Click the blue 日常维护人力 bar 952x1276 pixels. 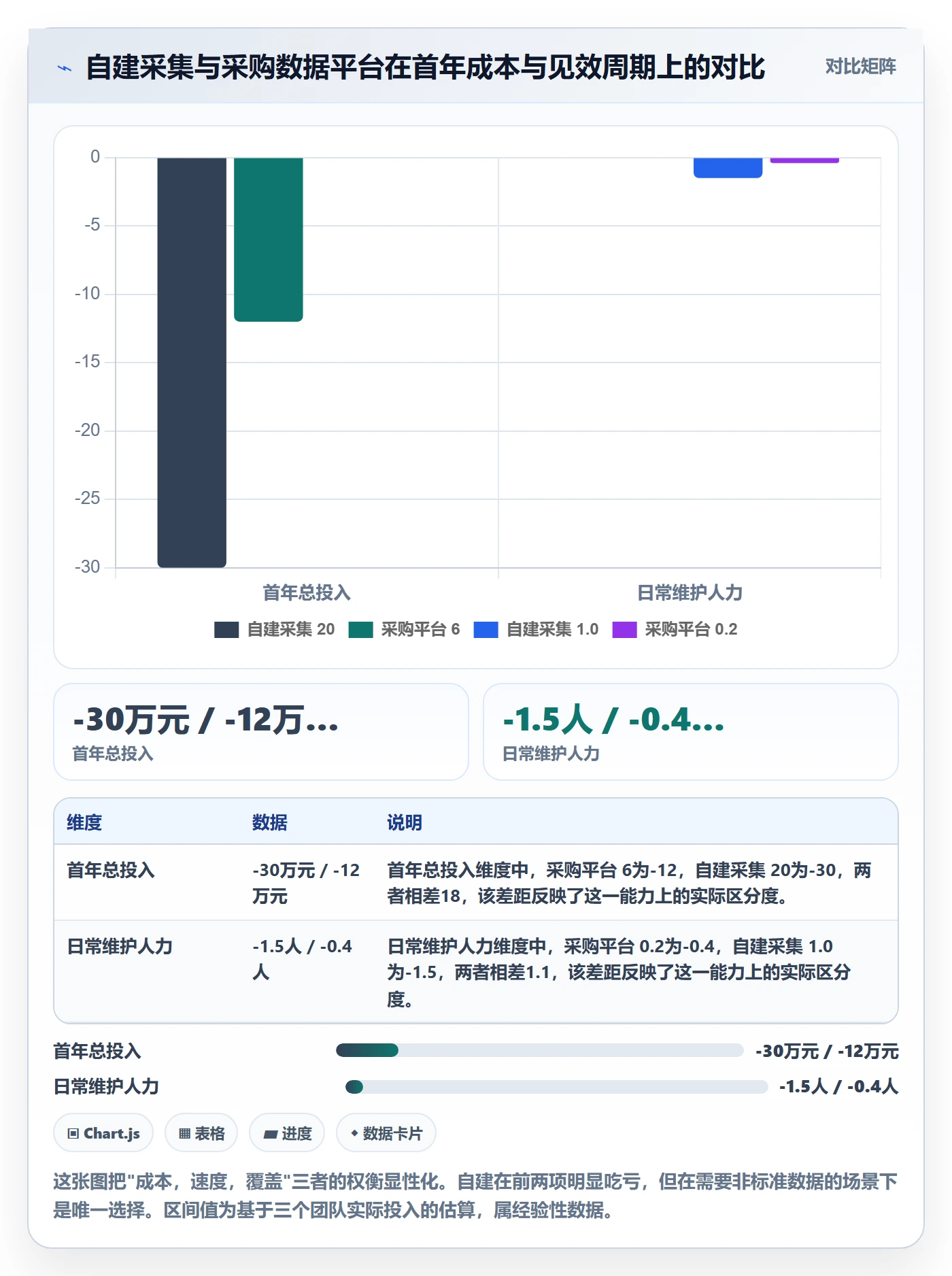(728, 168)
